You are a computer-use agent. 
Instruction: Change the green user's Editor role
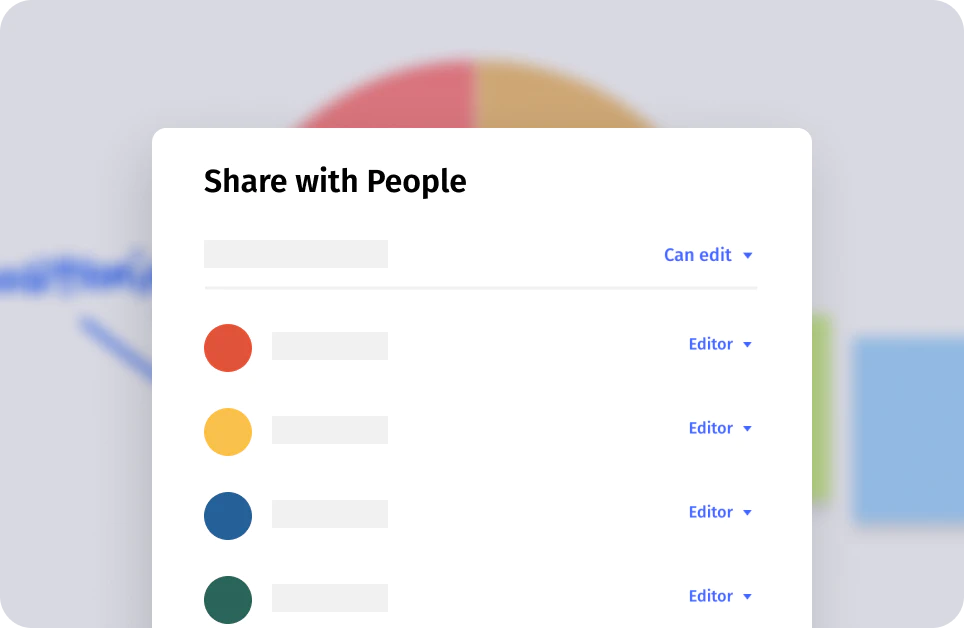711,596
